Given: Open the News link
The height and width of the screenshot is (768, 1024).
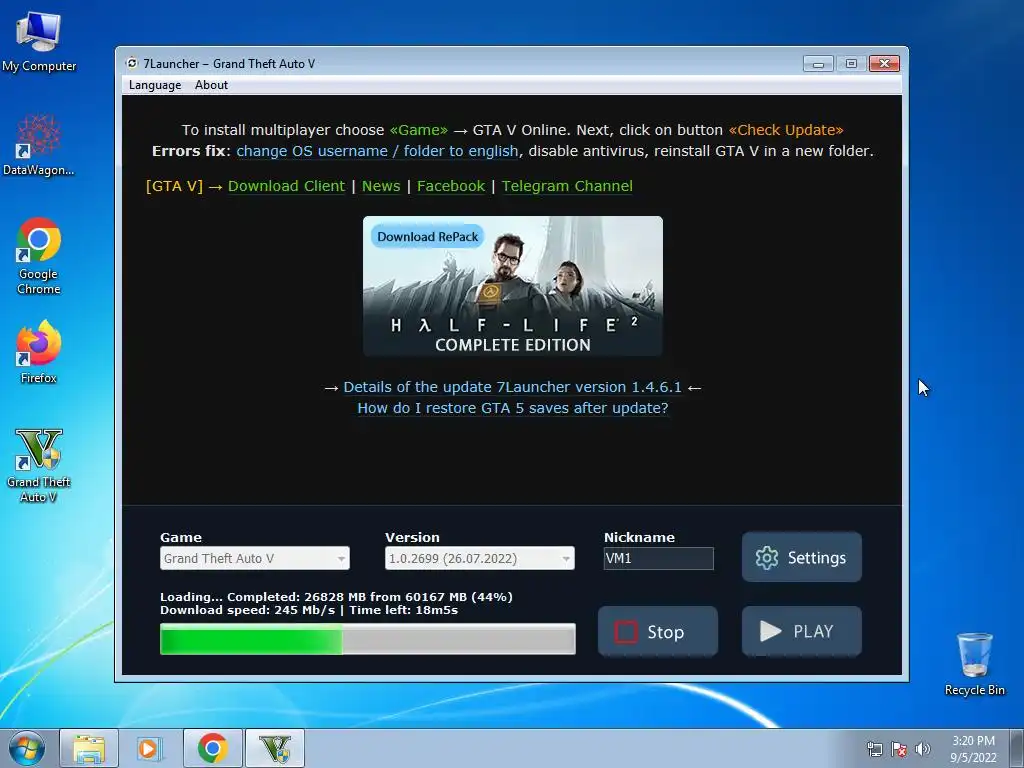Looking at the screenshot, I should [381, 186].
